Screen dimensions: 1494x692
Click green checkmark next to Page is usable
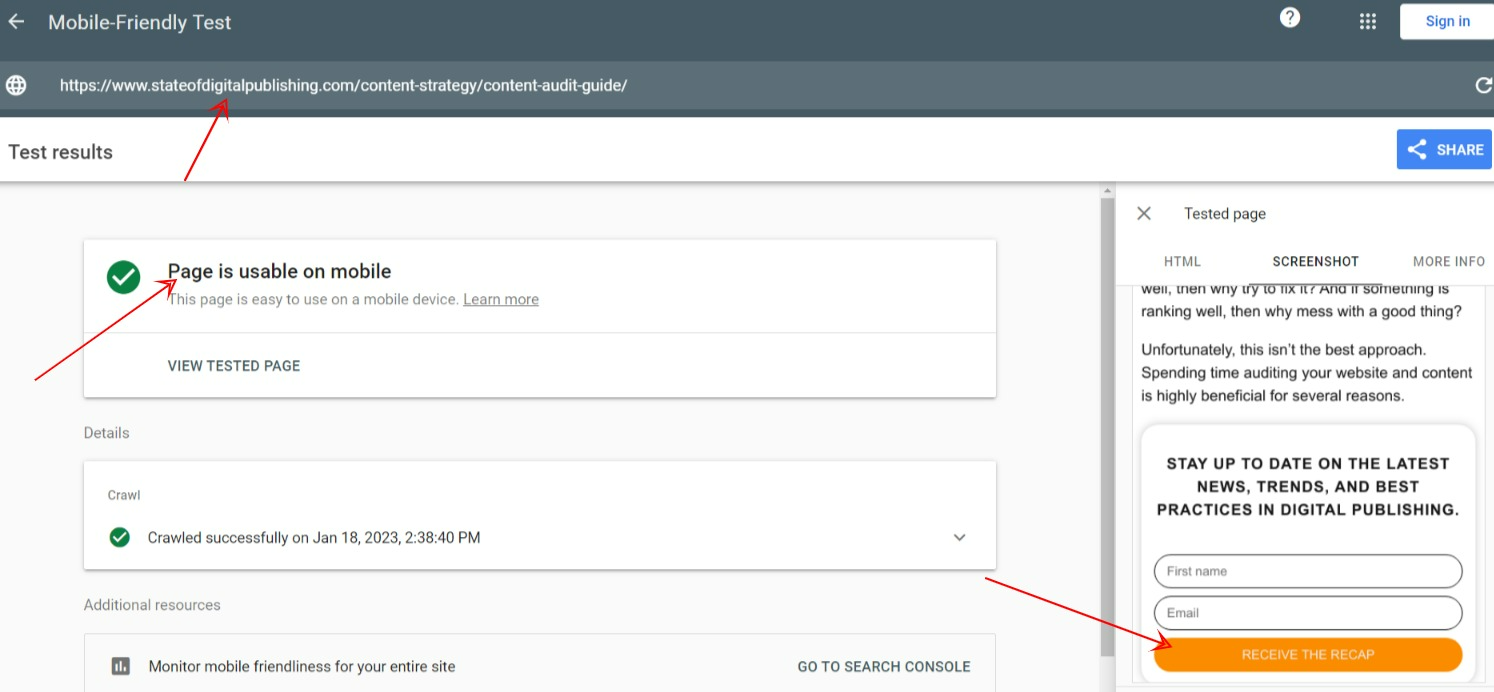[x=123, y=278]
